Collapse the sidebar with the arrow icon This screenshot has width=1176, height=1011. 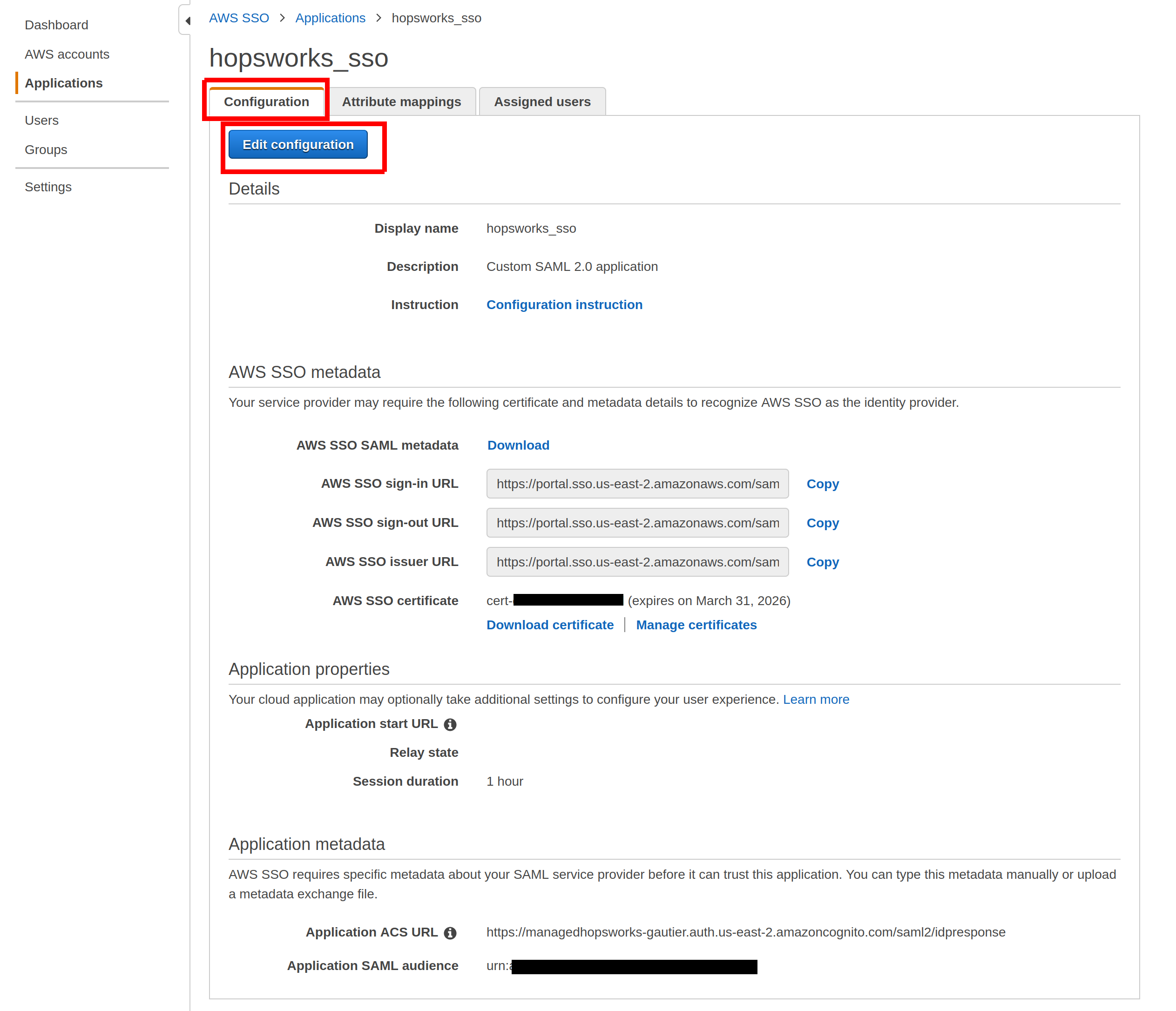[x=187, y=21]
